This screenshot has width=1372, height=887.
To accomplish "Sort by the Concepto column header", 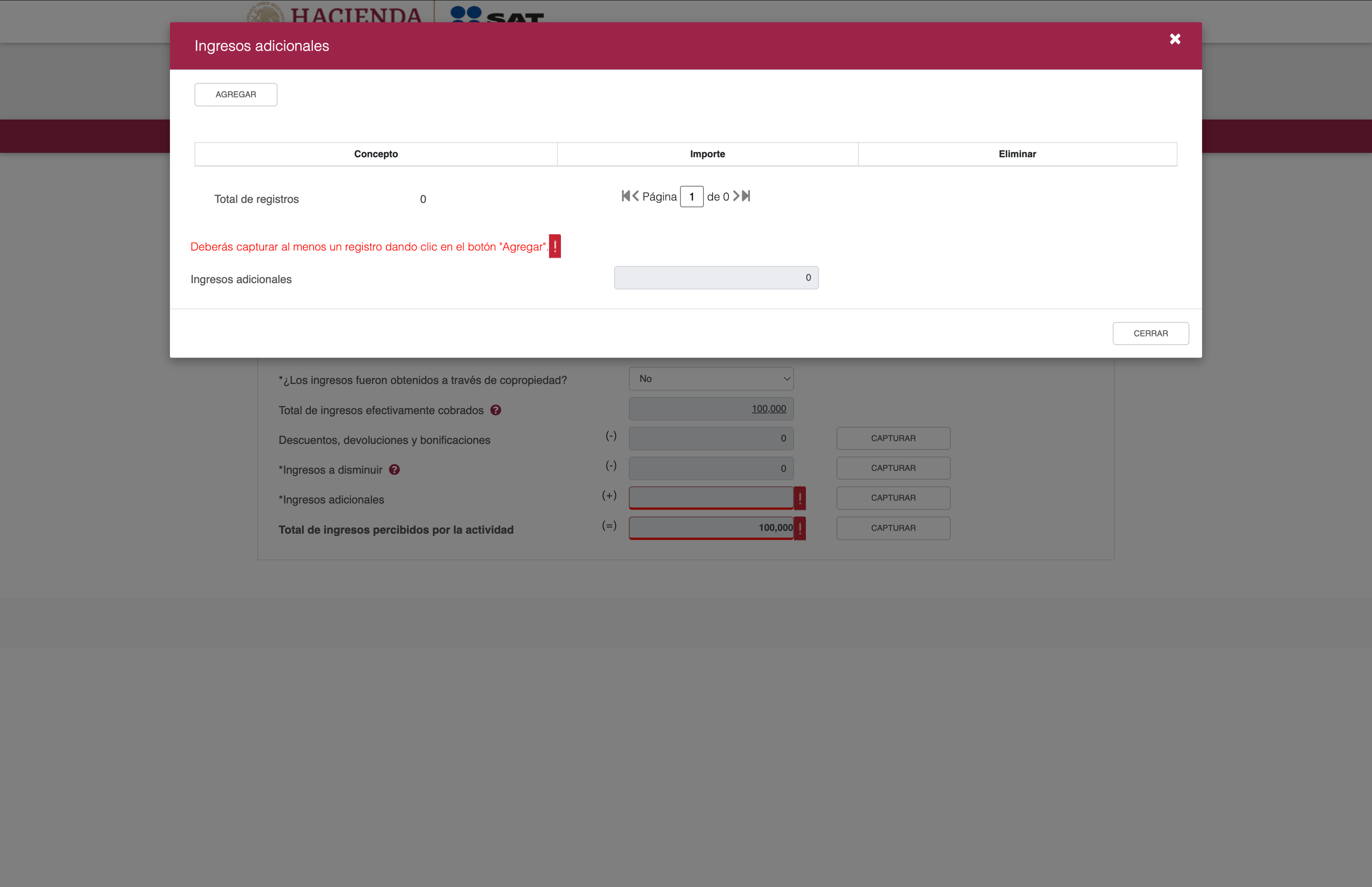I will point(376,154).
